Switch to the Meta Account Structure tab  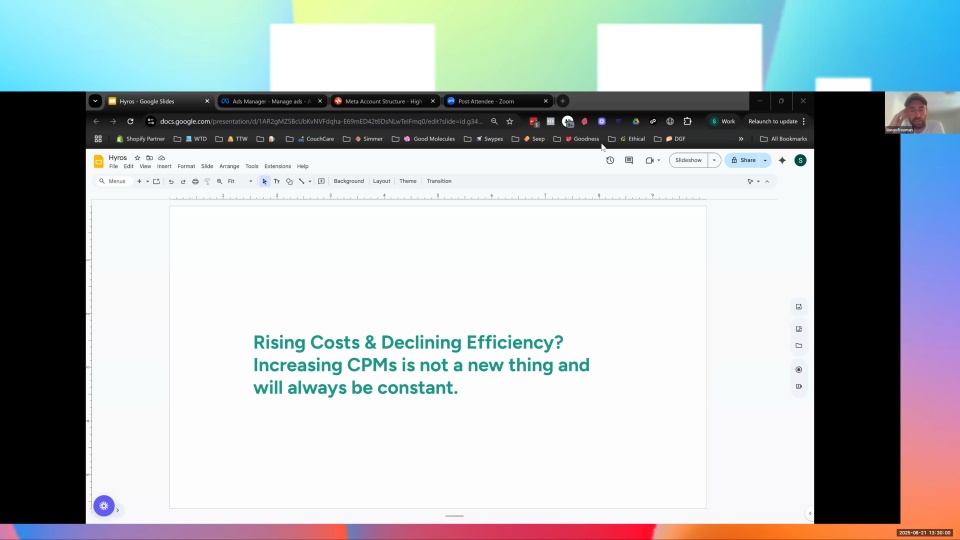click(383, 101)
